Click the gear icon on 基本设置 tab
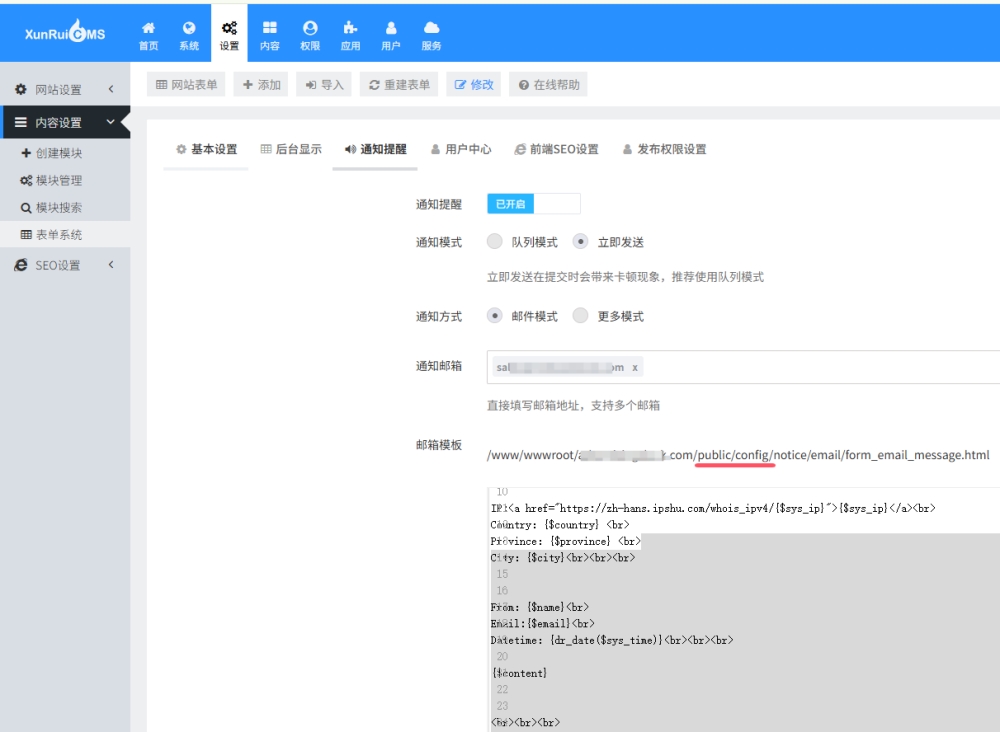 coord(181,149)
